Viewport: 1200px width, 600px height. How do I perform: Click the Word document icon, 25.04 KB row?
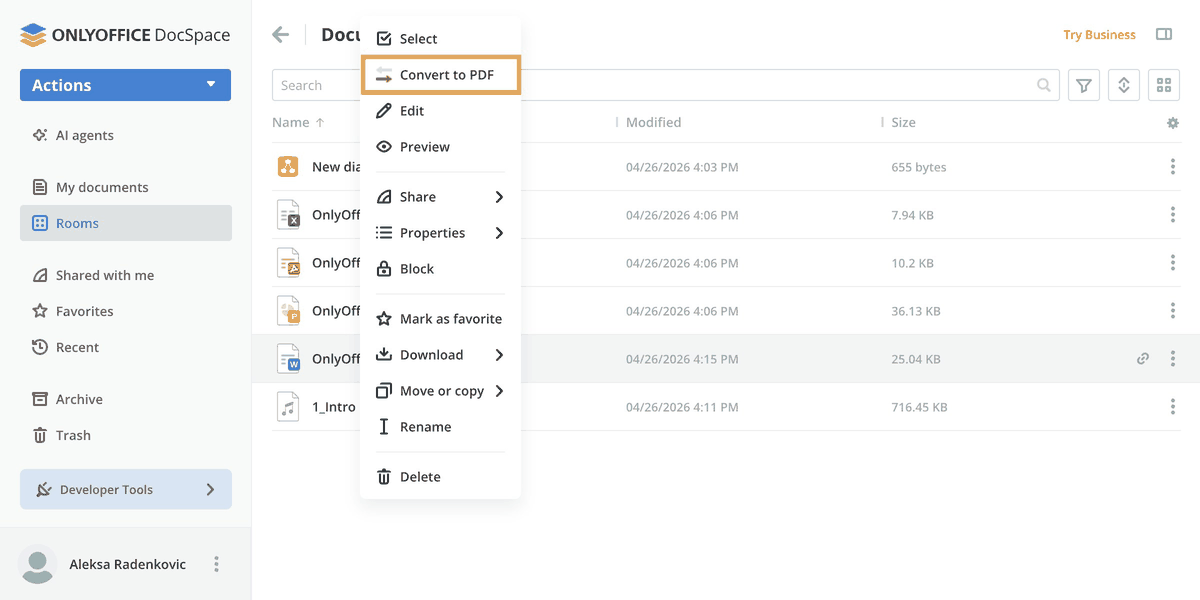pos(288,359)
